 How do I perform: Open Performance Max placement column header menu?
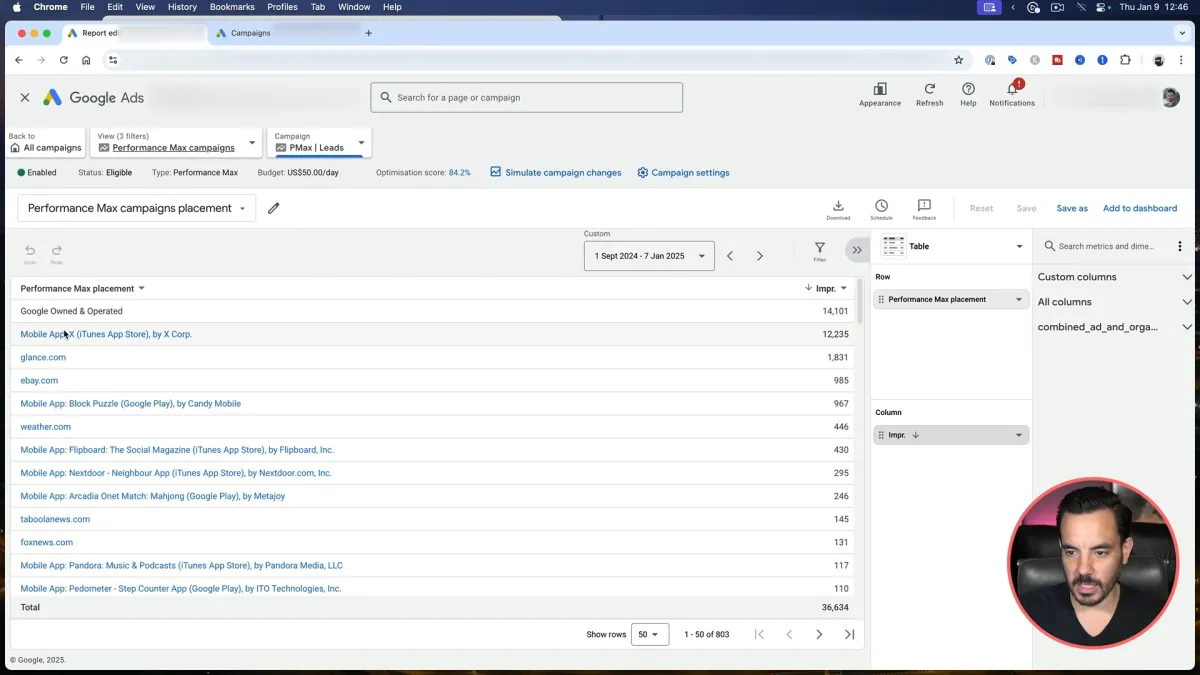(141, 288)
